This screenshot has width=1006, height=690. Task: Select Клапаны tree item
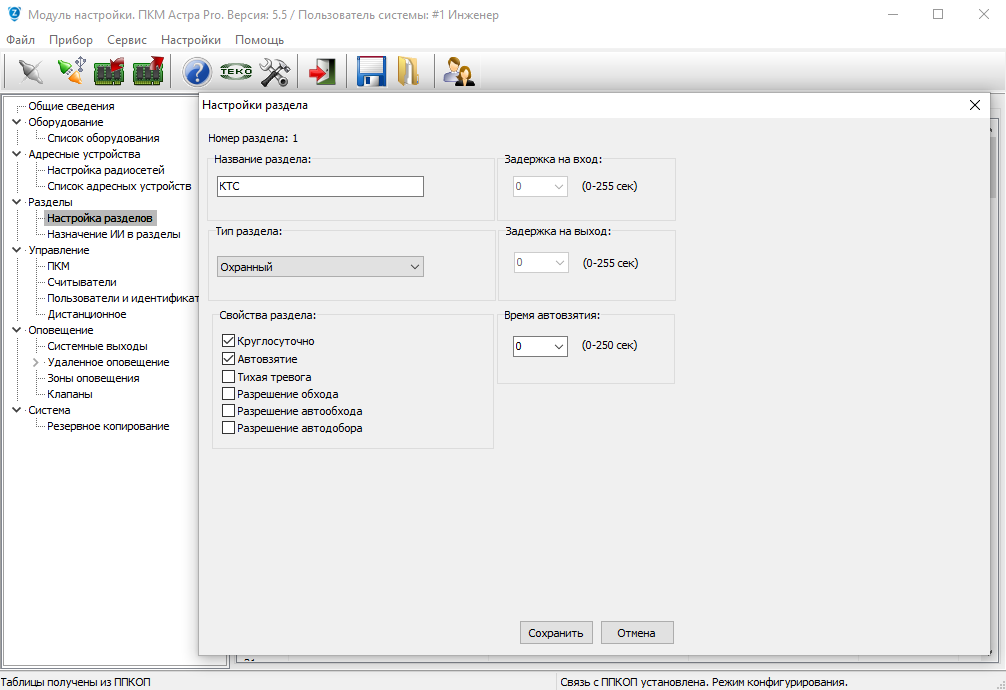70,394
